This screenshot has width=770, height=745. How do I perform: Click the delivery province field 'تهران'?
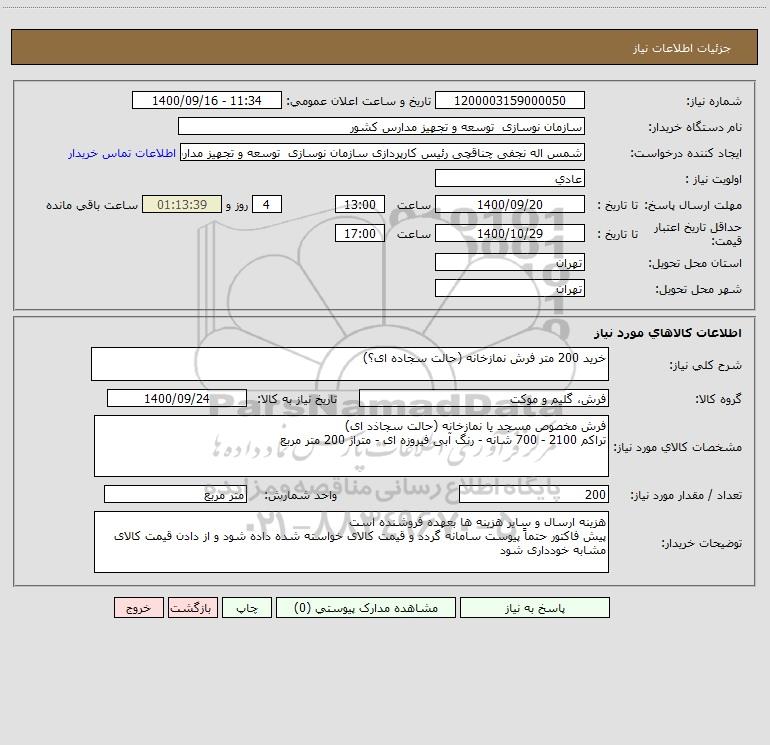[x=510, y=262]
